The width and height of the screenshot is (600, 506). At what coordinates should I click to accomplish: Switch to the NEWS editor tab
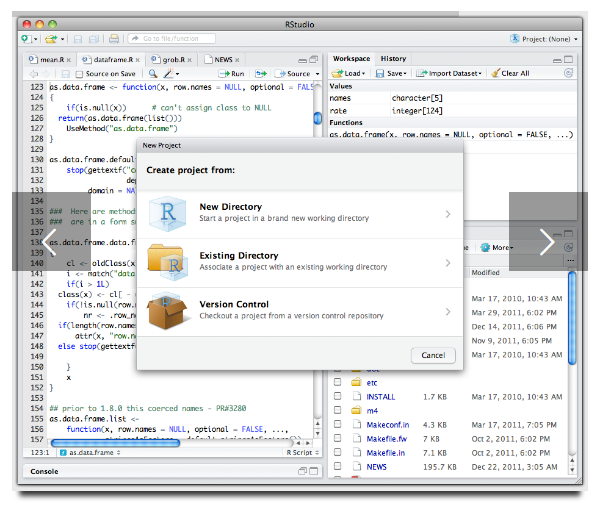[223, 60]
